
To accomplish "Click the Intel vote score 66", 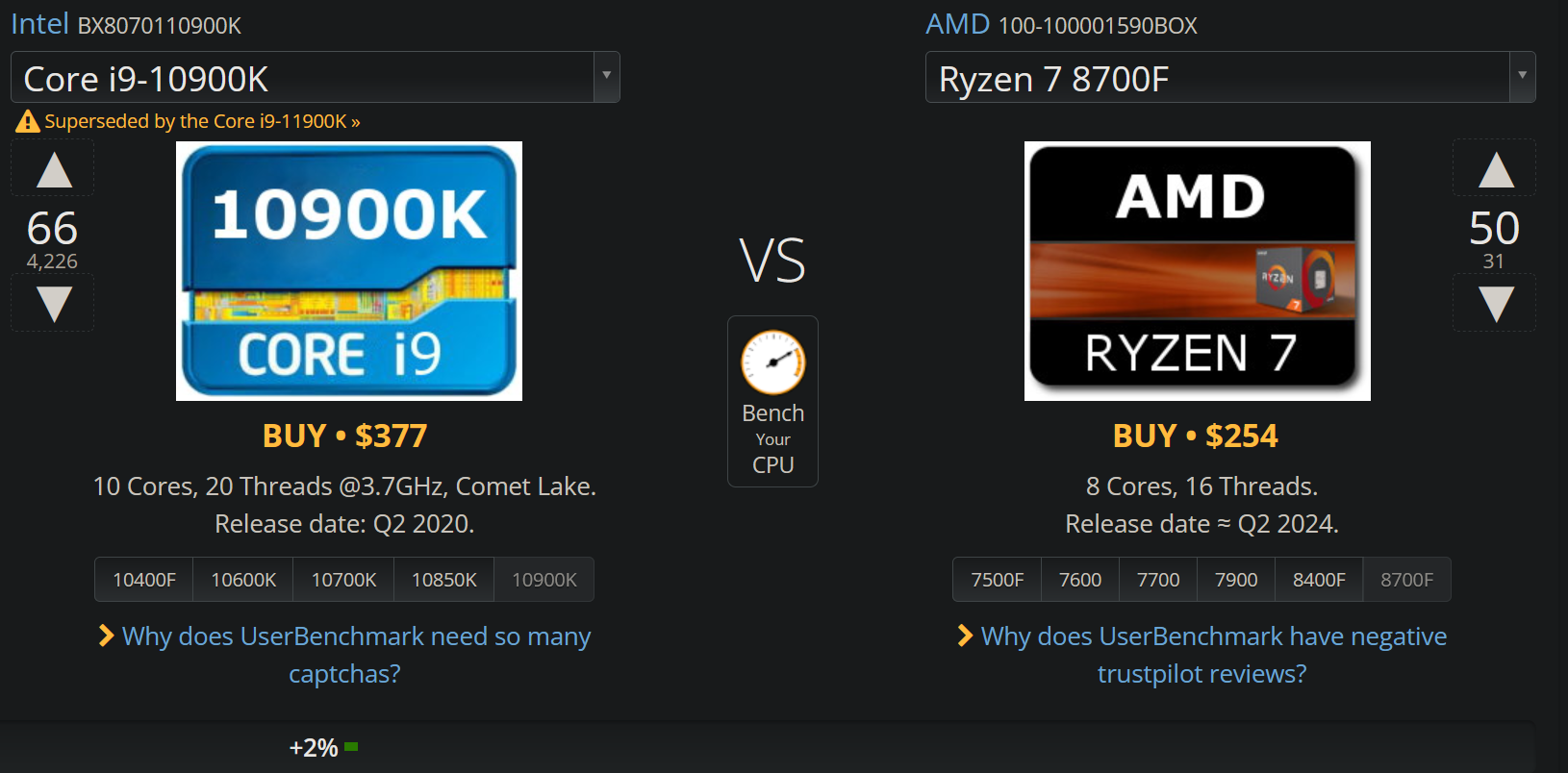I will click(x=52, y=228).
